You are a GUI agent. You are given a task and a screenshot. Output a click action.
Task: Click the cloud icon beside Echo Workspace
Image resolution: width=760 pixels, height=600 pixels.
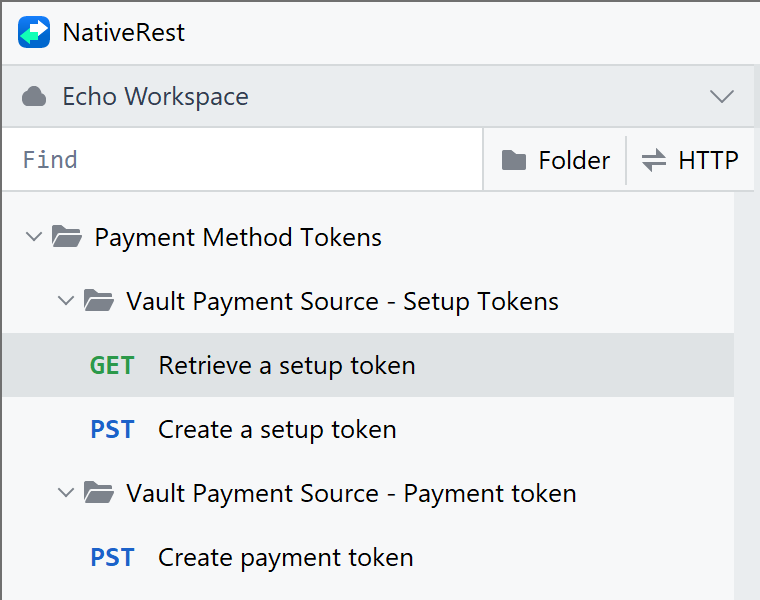34,96
